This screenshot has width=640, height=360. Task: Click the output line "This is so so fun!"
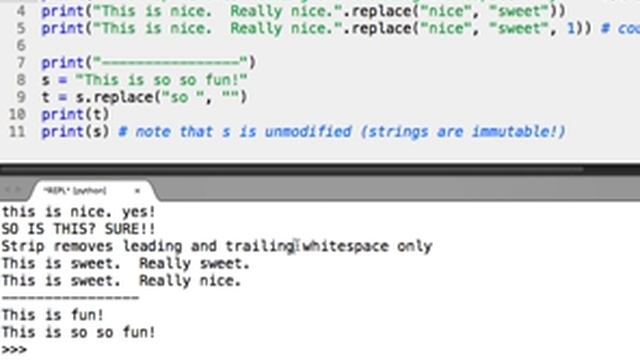79,332
